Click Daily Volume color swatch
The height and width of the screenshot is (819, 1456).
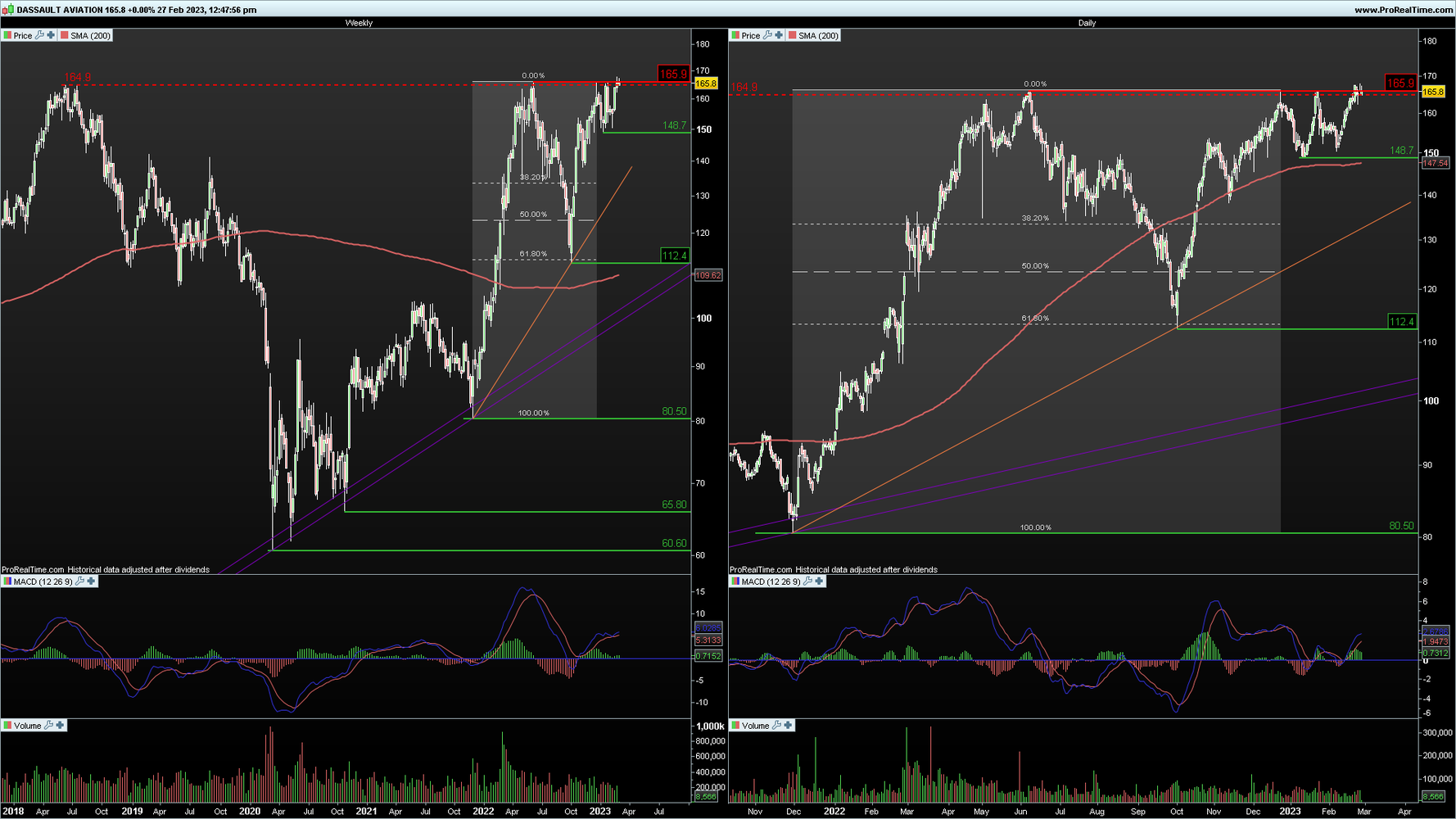point(735,725)
